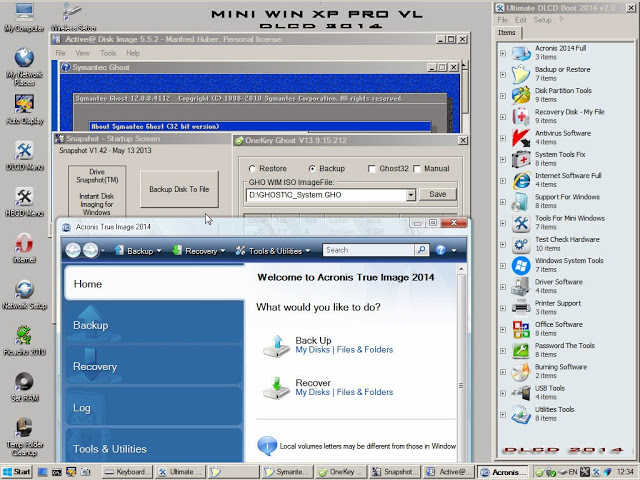Screen dimensions: 640x480
Task: Open Setup menu in Ultimate DLCD Boot
Action: click(x=542, y=20)
